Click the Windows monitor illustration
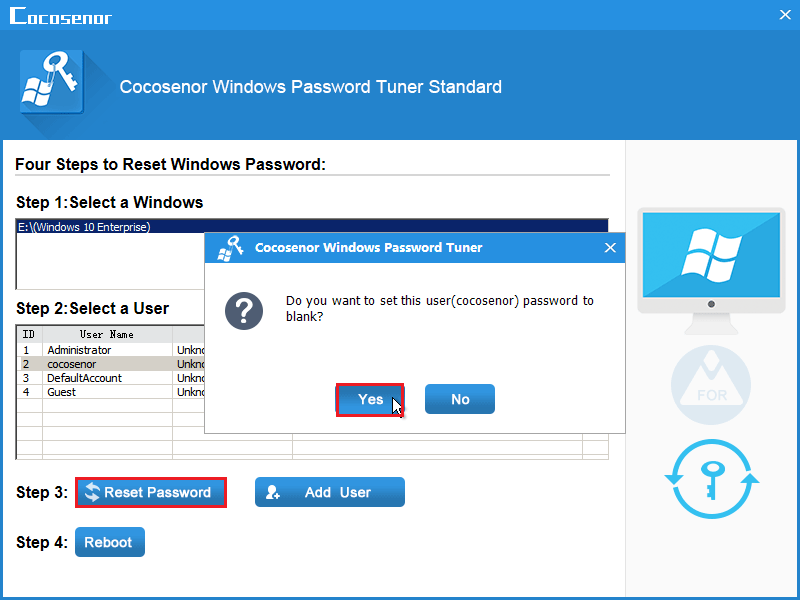Image resolution: width=800 pixels, height=600 pixels. (x=711, y=270)
